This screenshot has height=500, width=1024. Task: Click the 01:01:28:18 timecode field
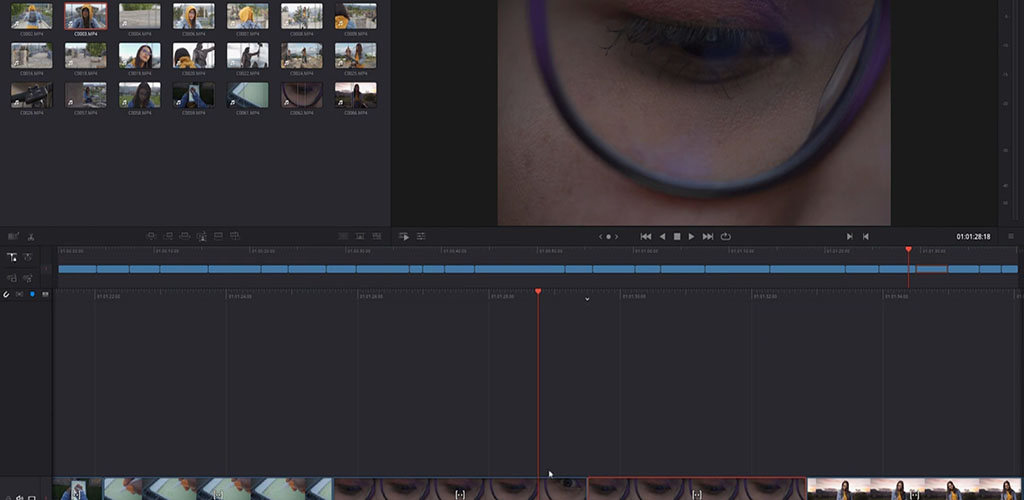point(972,237)
